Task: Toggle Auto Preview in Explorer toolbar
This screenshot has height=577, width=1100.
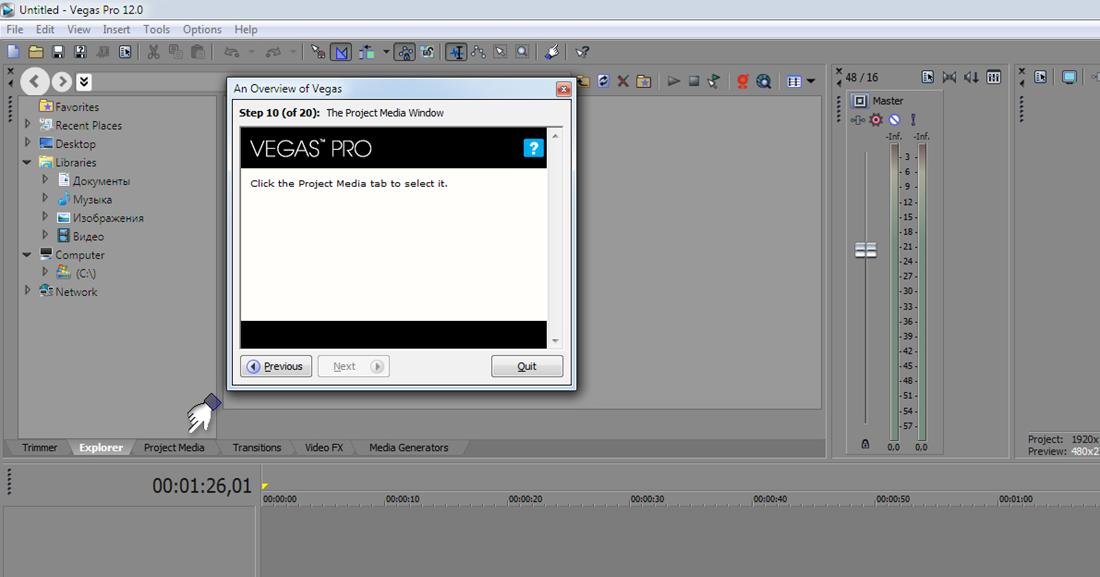Action: point(714,81)
